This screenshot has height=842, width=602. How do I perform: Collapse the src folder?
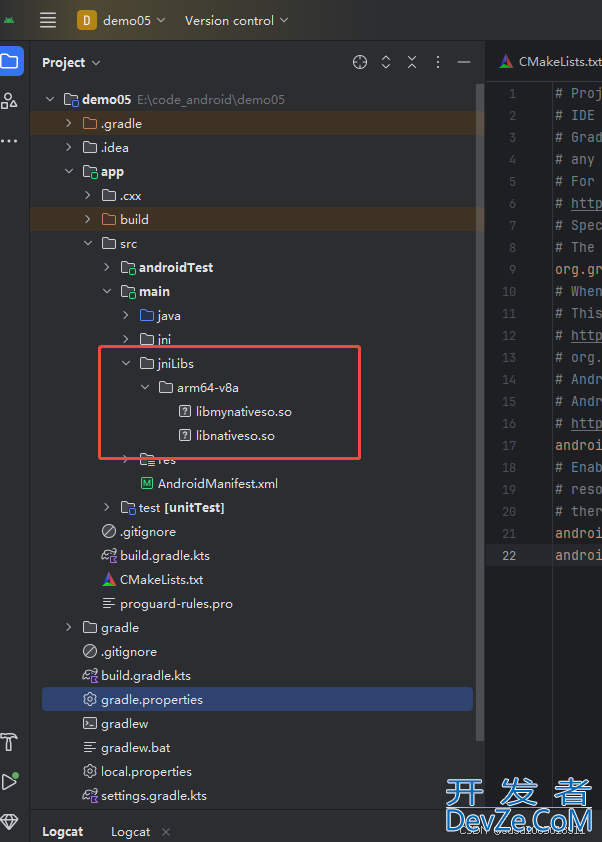88,243
